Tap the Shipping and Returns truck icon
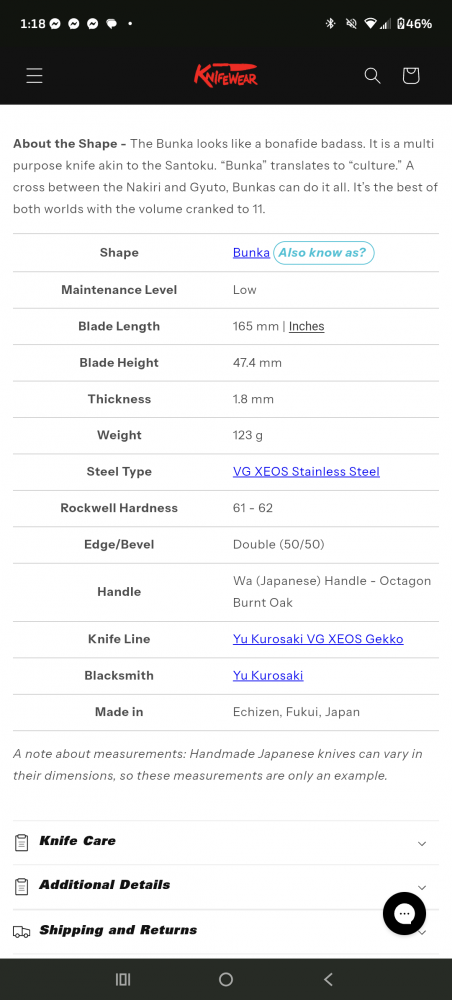This screenshot has height=1000, width=452. pos(22,932)
